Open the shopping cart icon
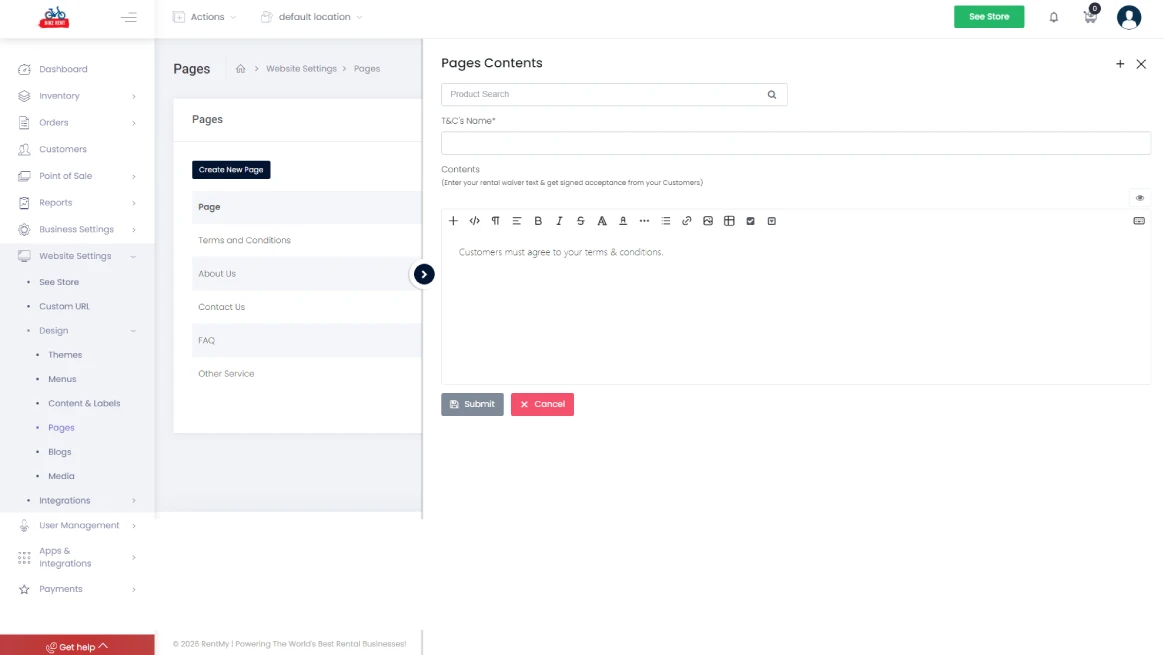The width and height of the screenshot is (1164, 655). point(1090,17)
